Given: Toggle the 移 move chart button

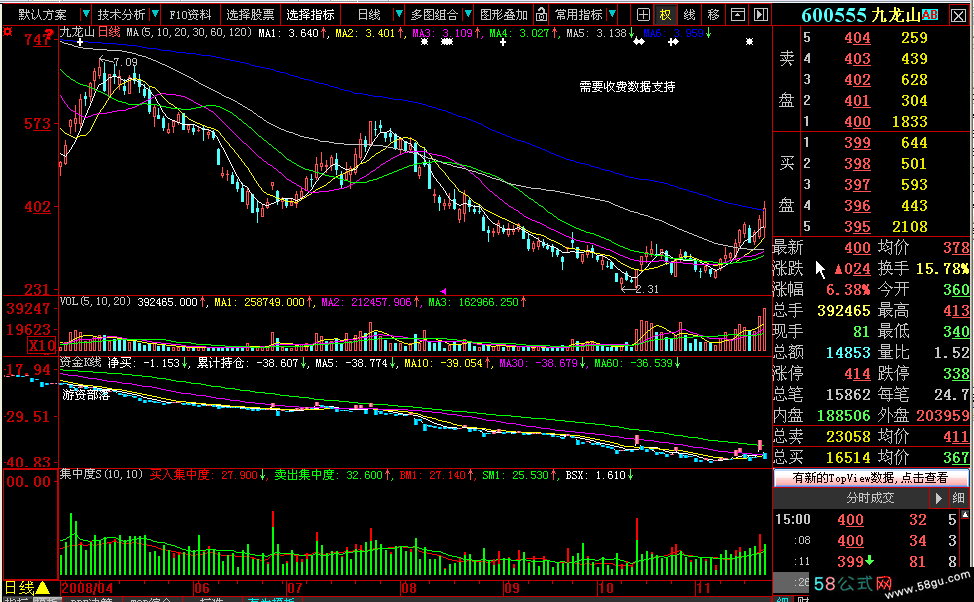Looking at the screenshot, I should pyautogui.click(x=714, y=14).
